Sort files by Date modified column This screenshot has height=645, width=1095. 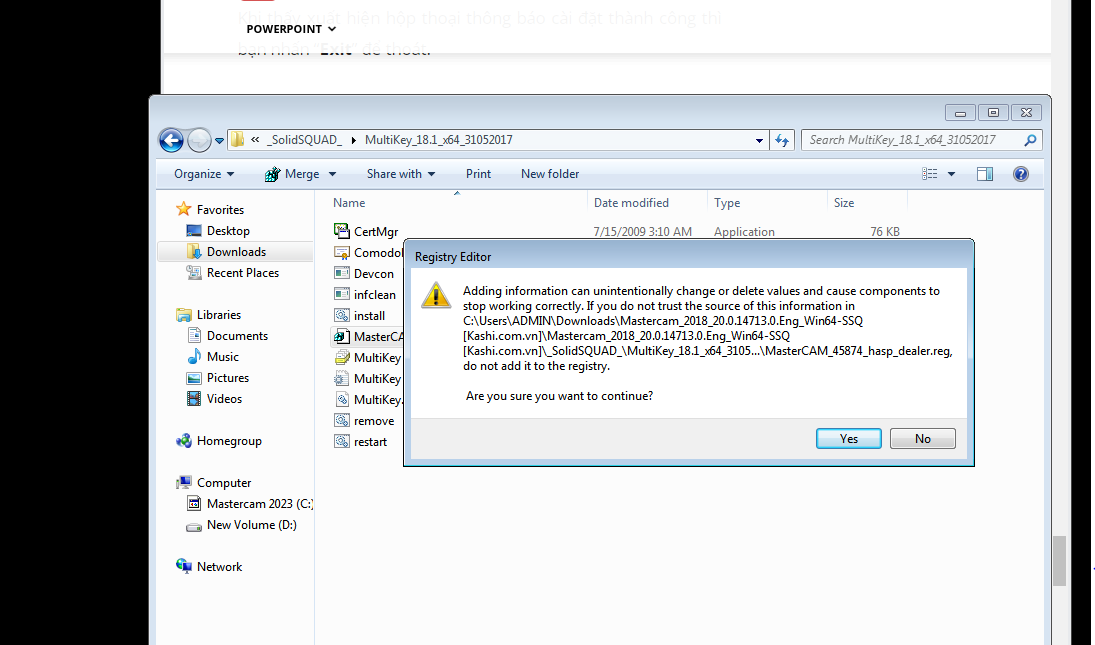click(631, 203)
